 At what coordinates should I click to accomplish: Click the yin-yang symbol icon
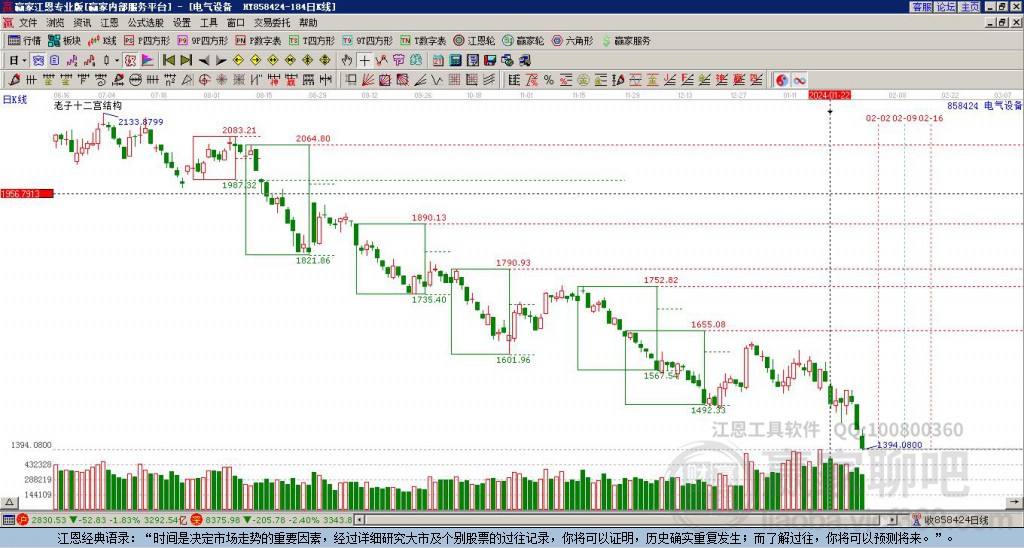pos(782,80)
